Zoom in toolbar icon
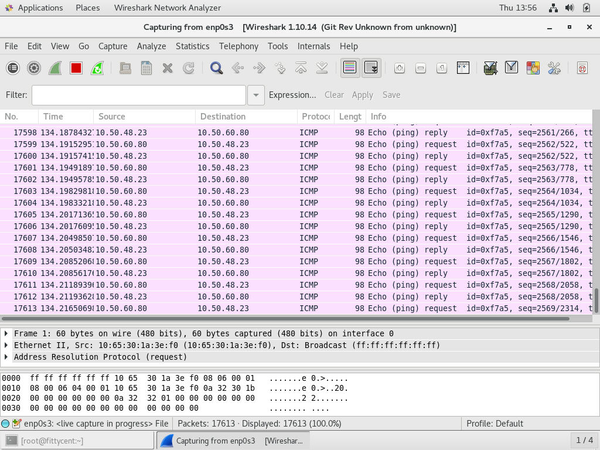 [399, 68]
